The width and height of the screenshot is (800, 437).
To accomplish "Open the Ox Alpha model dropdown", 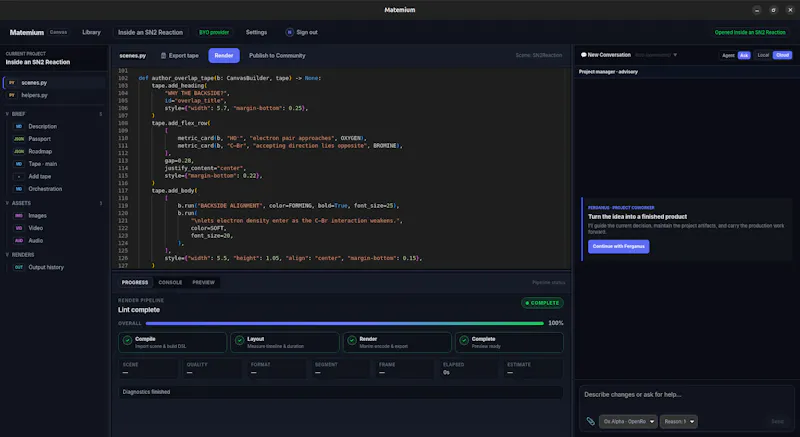I will pyautogui.click(x=628, y=422).
